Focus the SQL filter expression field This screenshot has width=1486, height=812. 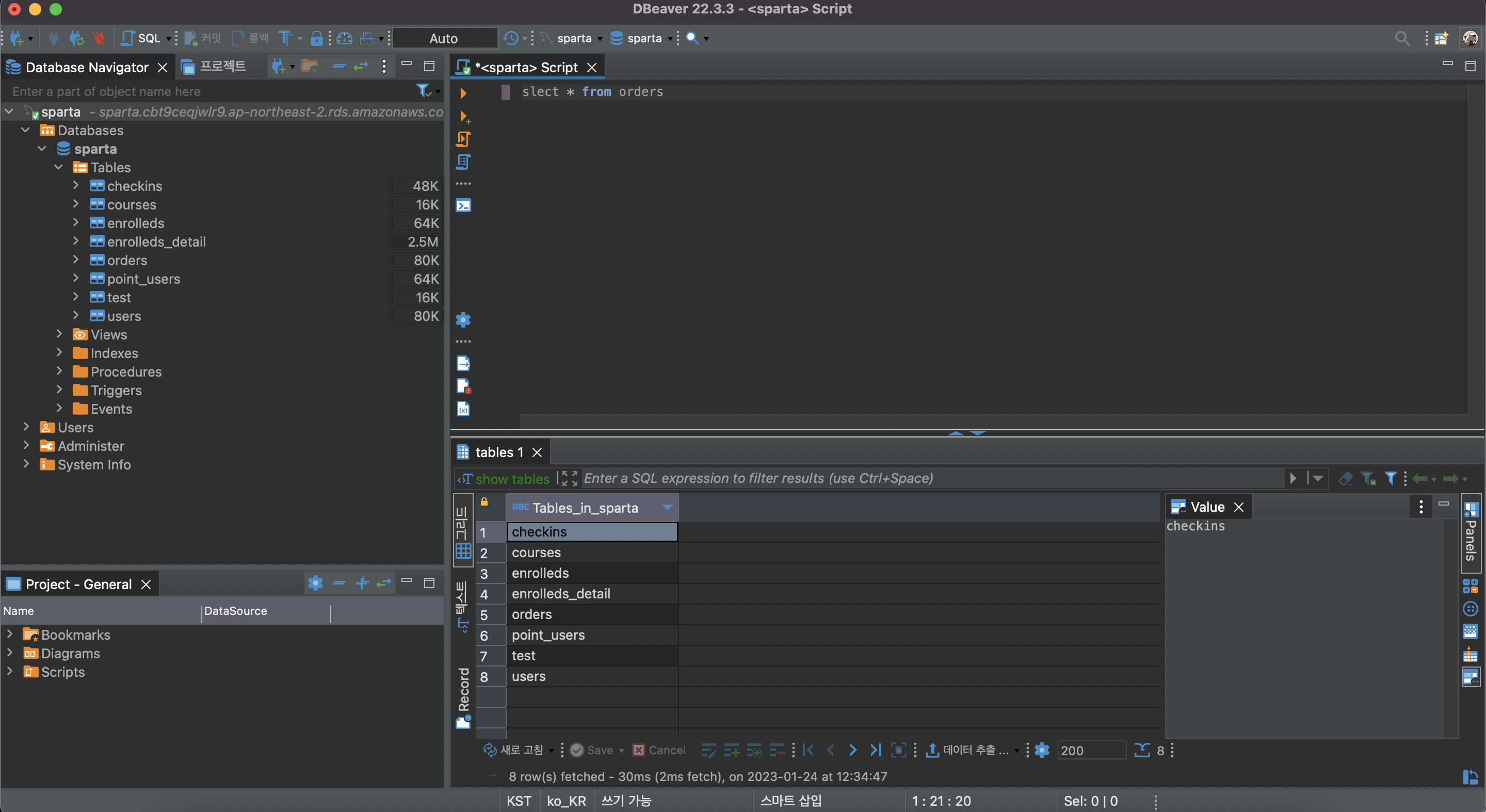point(932,478)
